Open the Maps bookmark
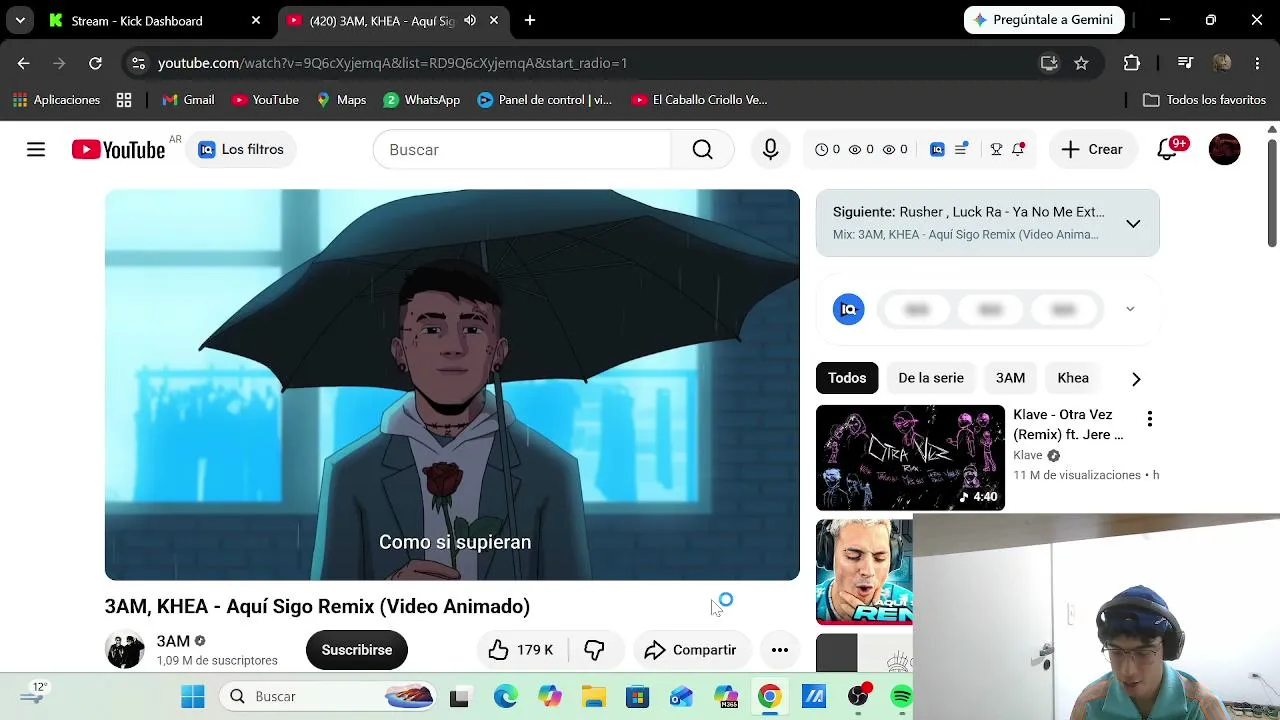 (x=341, y=100)
